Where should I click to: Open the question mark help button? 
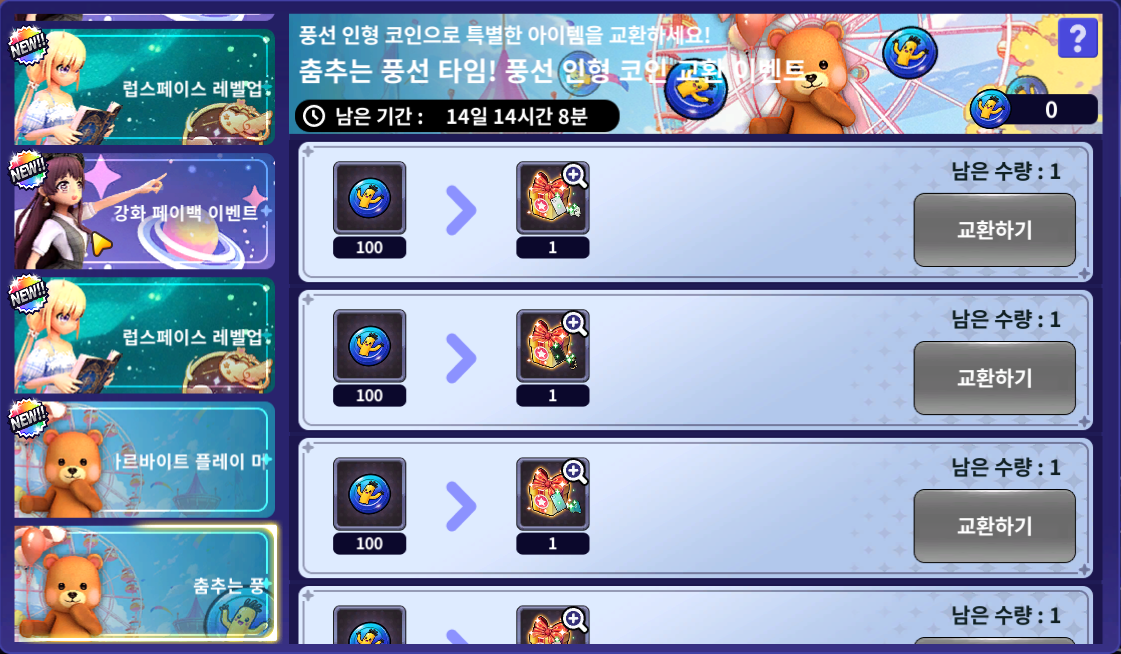[x=1077, y=37]
